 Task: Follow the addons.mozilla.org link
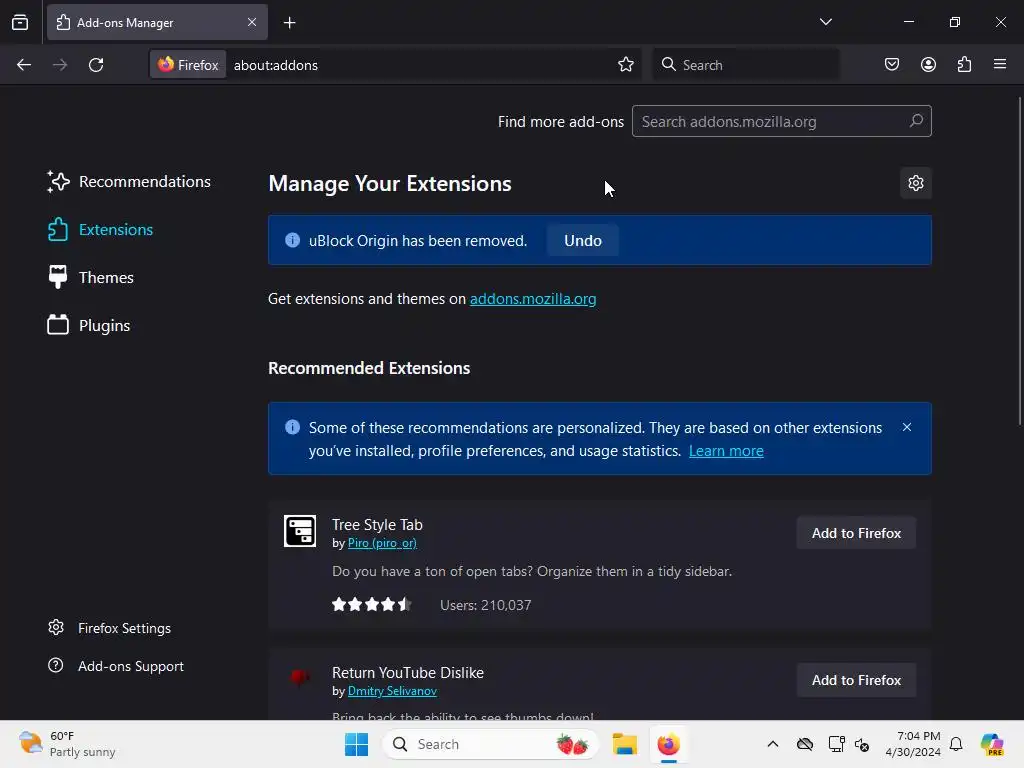click(533, 298)
